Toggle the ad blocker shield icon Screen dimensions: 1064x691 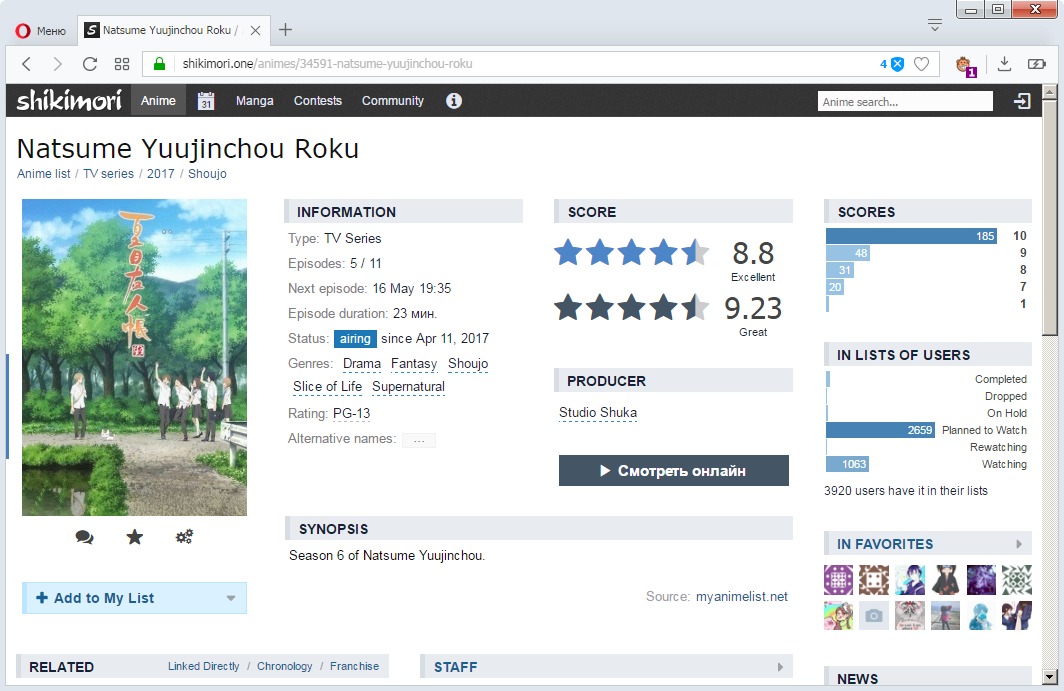tap(897, 64)
